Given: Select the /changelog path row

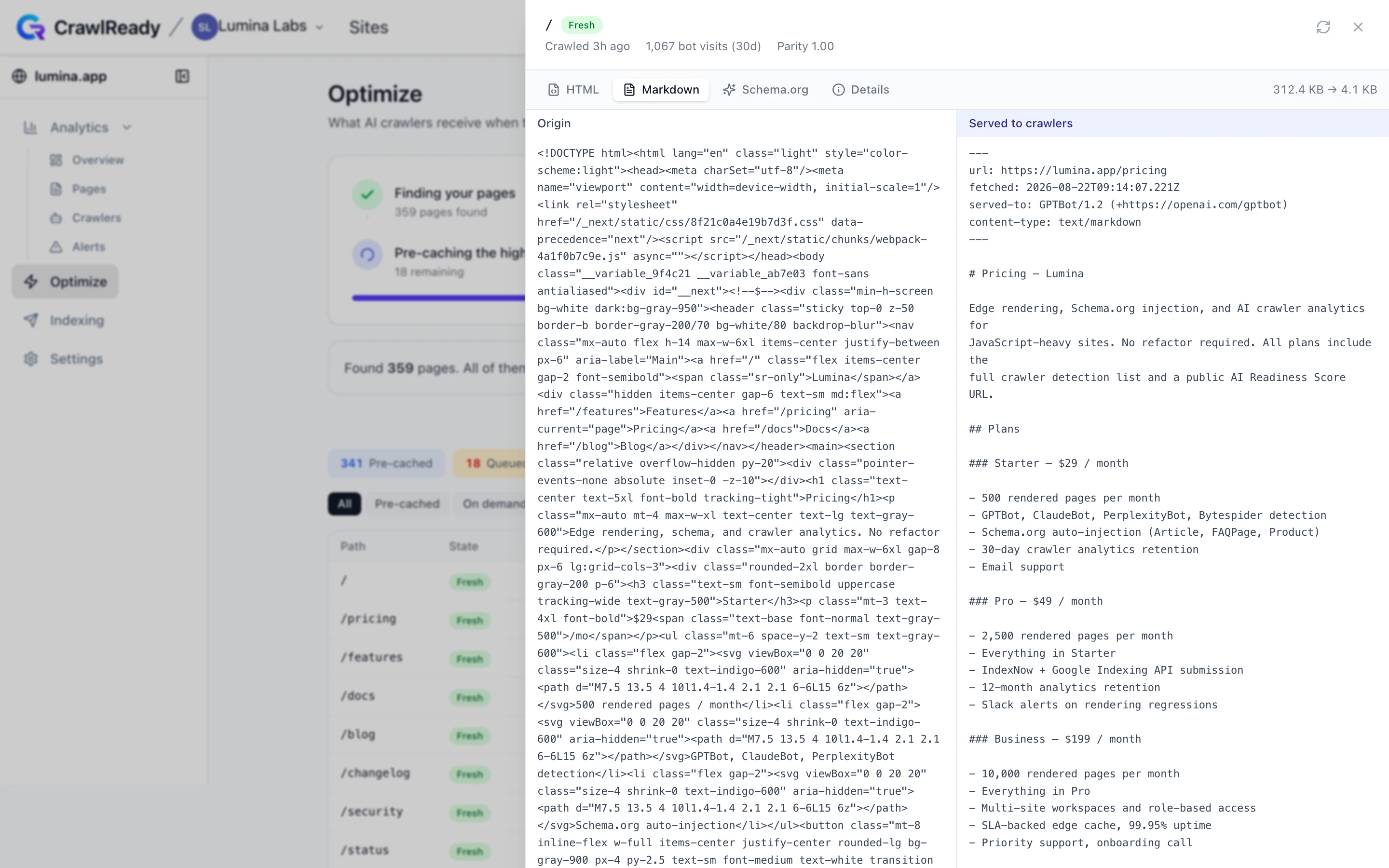Looking at the screenshot, I should [427, 773].
